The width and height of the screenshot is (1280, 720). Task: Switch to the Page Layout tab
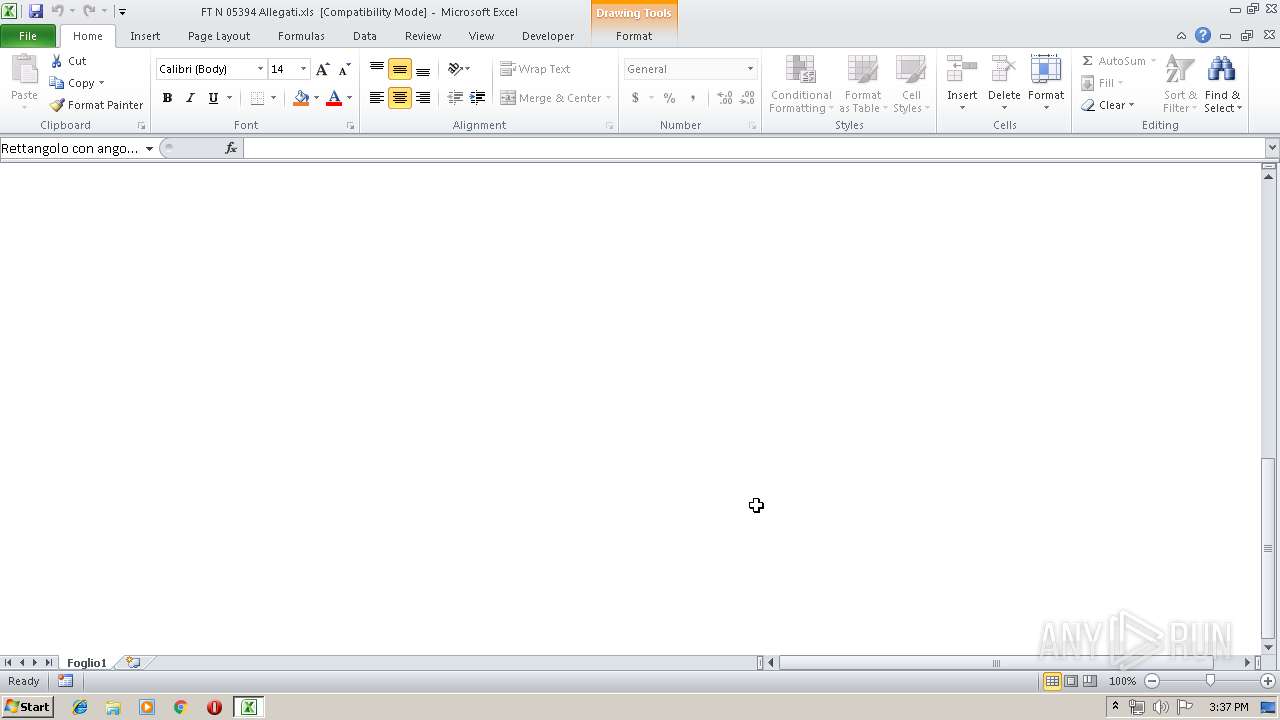(x=219, y=36)
